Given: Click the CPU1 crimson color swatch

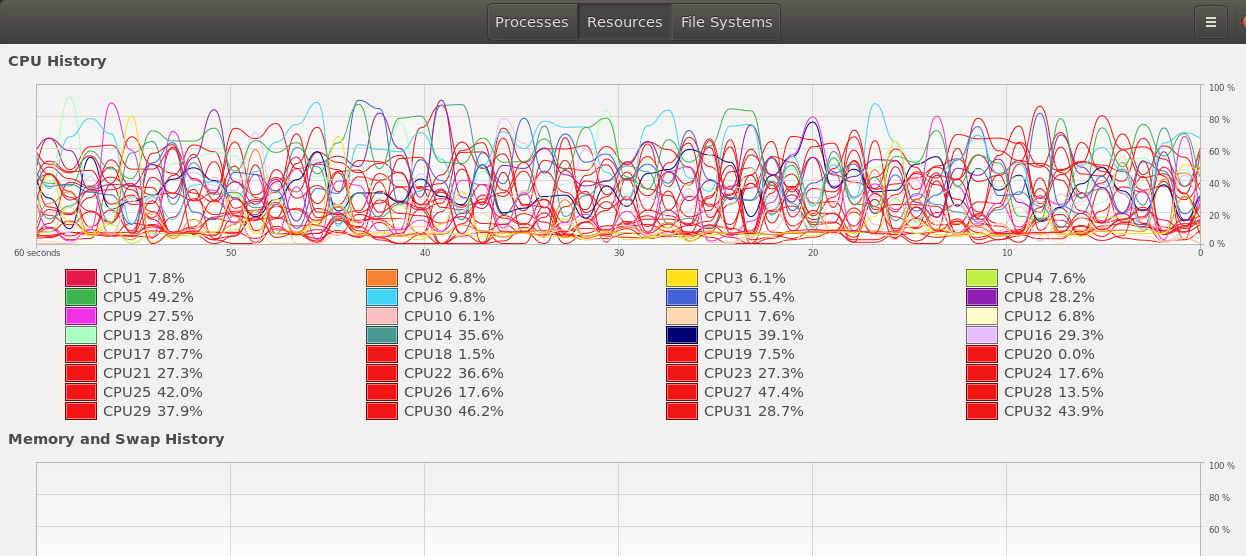Looking at the screenshot, I should point(81,278).
